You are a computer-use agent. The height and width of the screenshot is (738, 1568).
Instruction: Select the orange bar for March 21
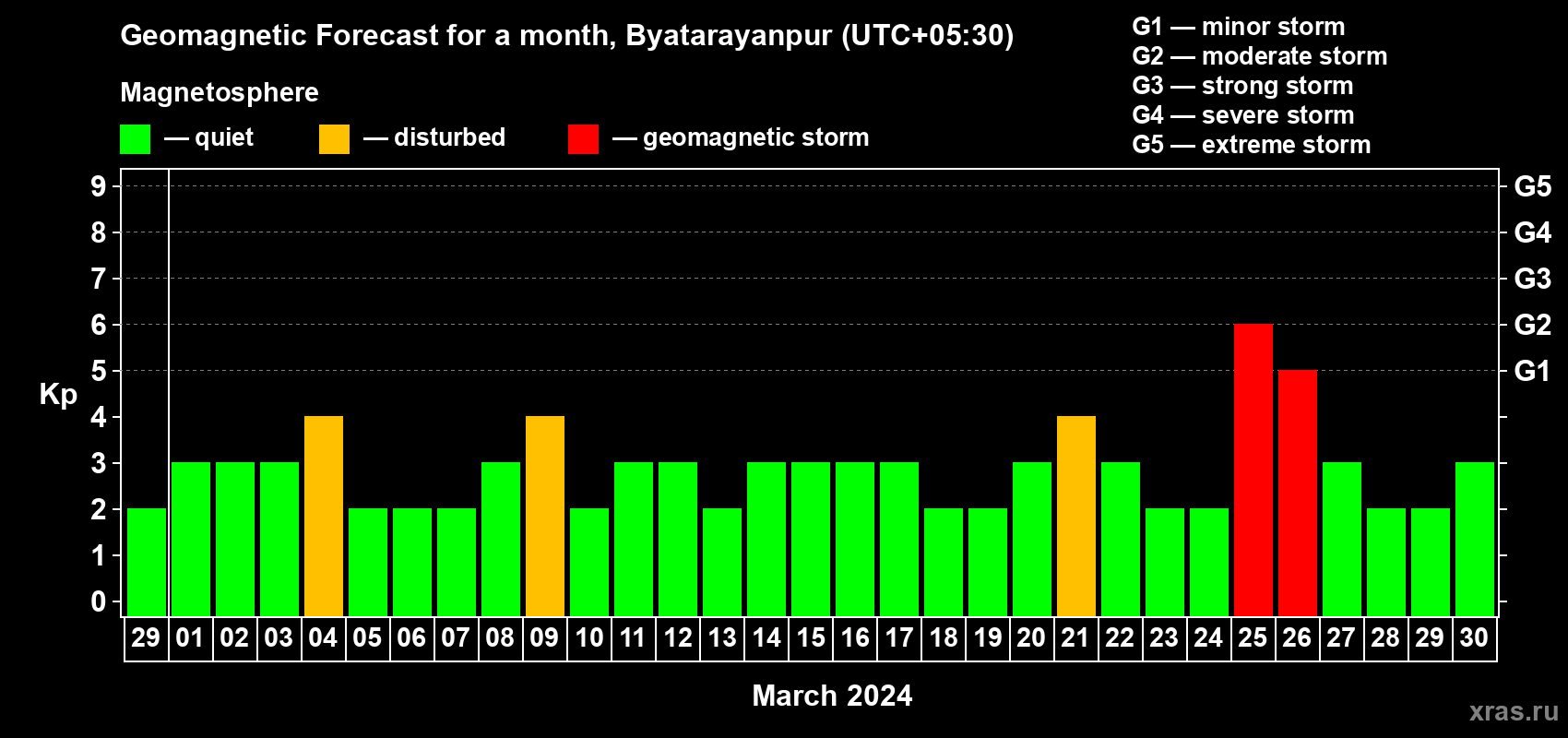click(1076, 516)
